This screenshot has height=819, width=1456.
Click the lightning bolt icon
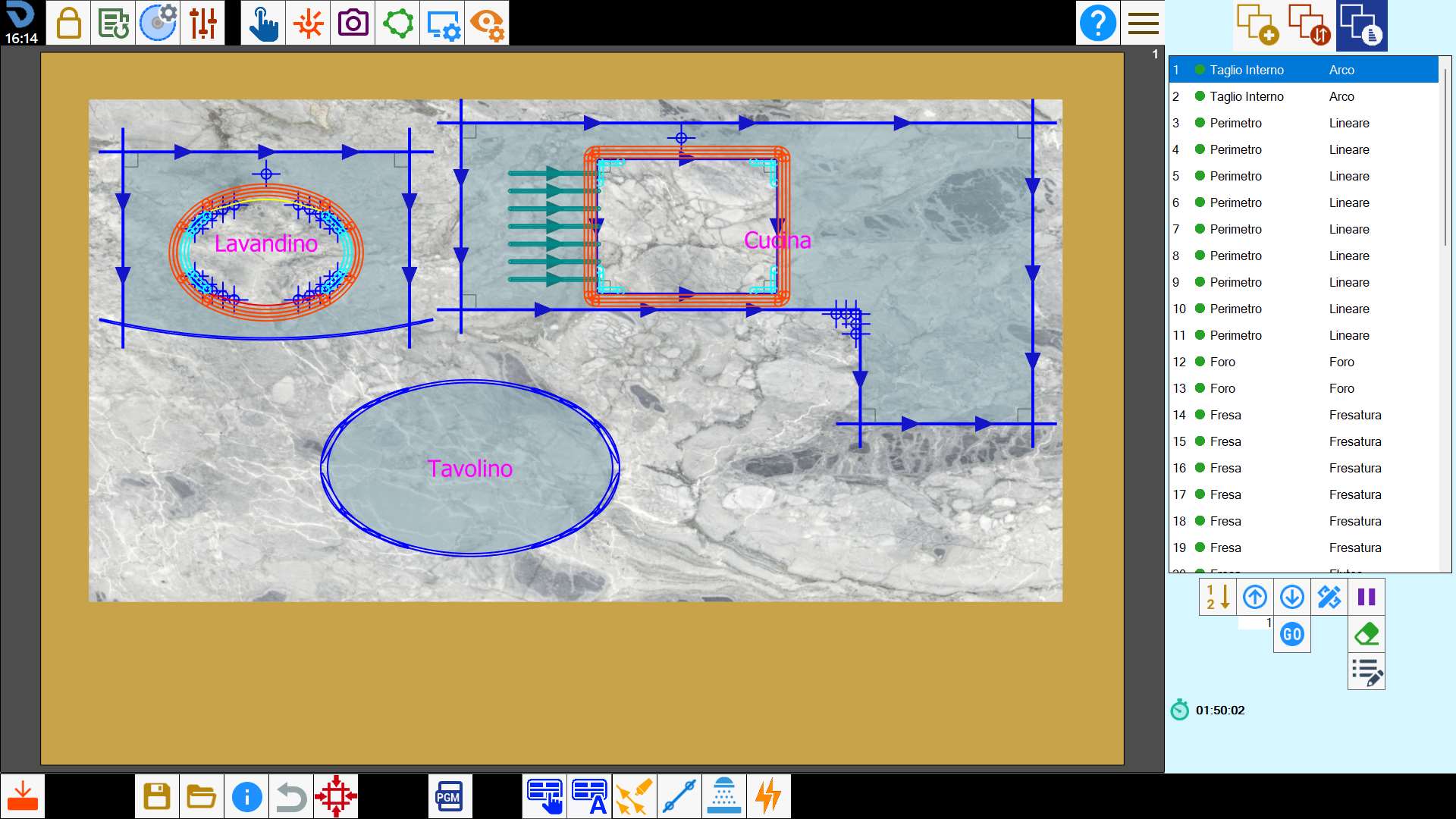pyautogui.click(x=768, y=796)
